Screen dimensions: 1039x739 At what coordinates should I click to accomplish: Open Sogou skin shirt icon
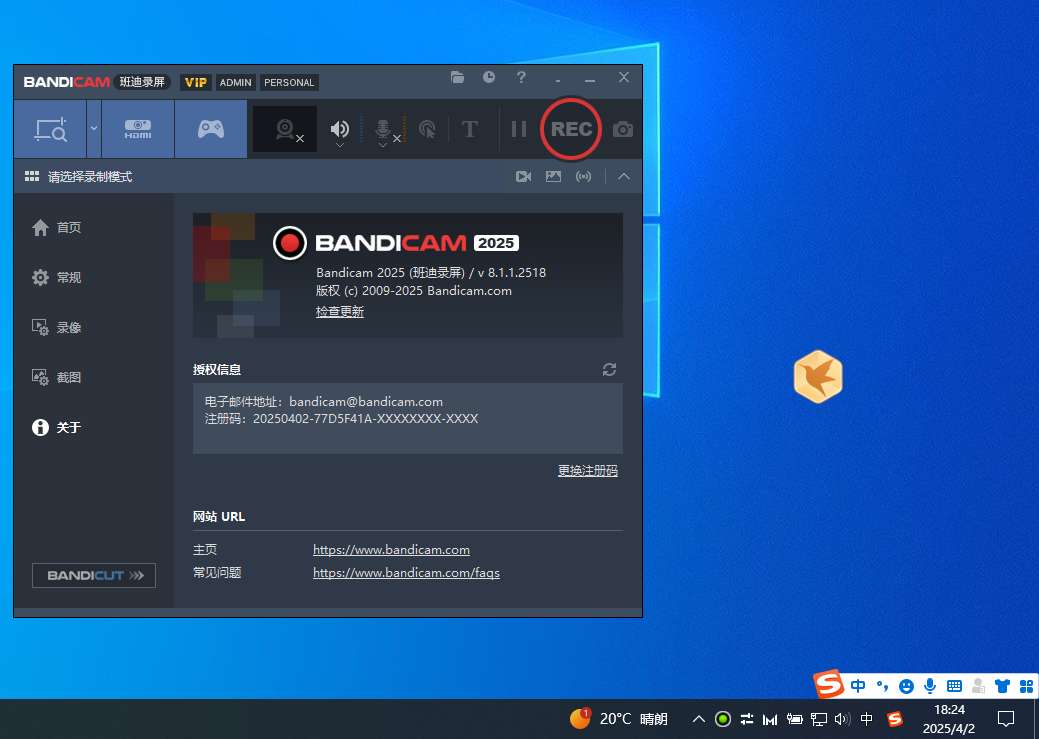[1003, 686]
